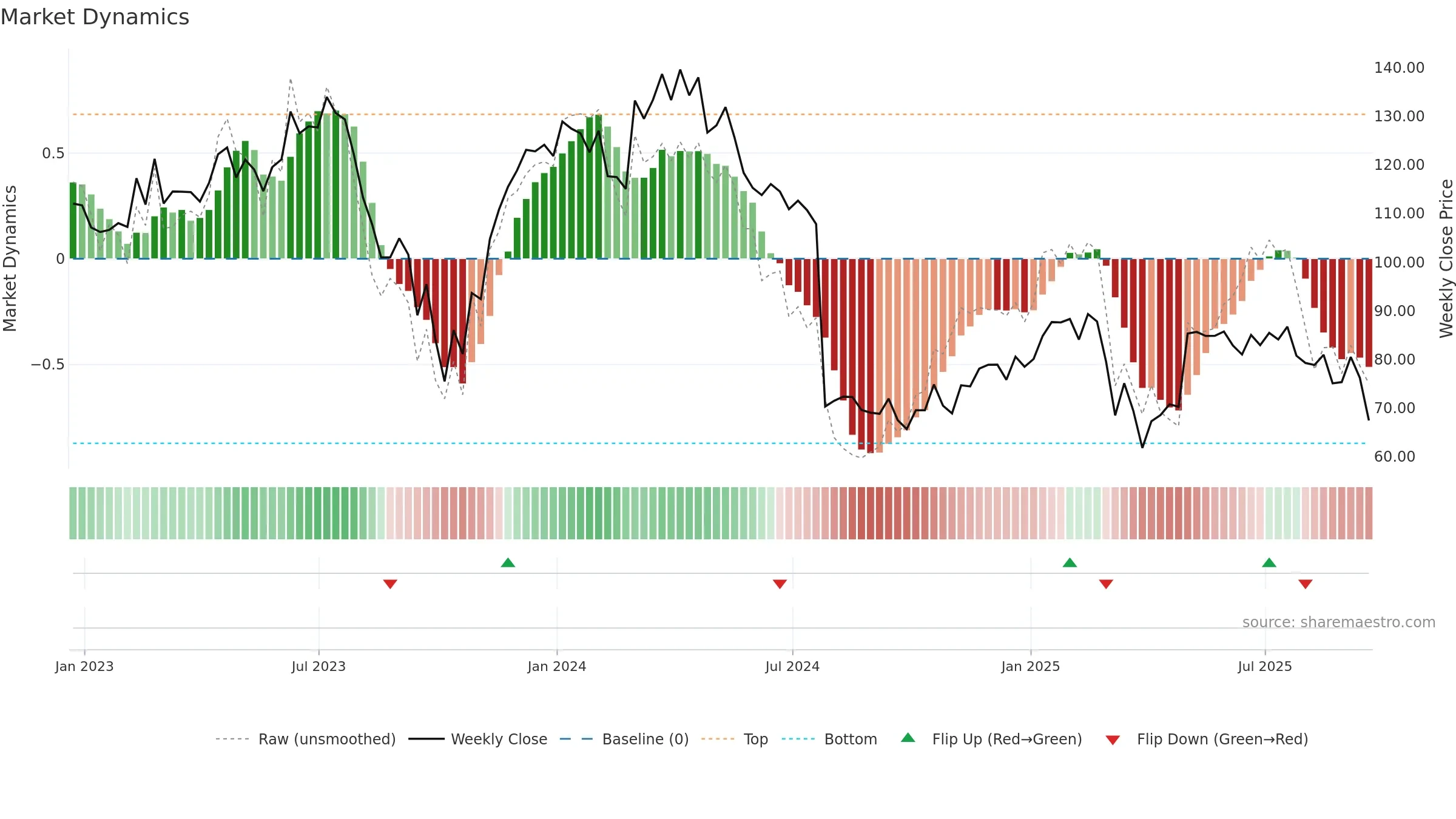Click the −0.5 left axis tick
This screenshot has height=819, width=1456.
pyautogui.click(x=47, y=365)
